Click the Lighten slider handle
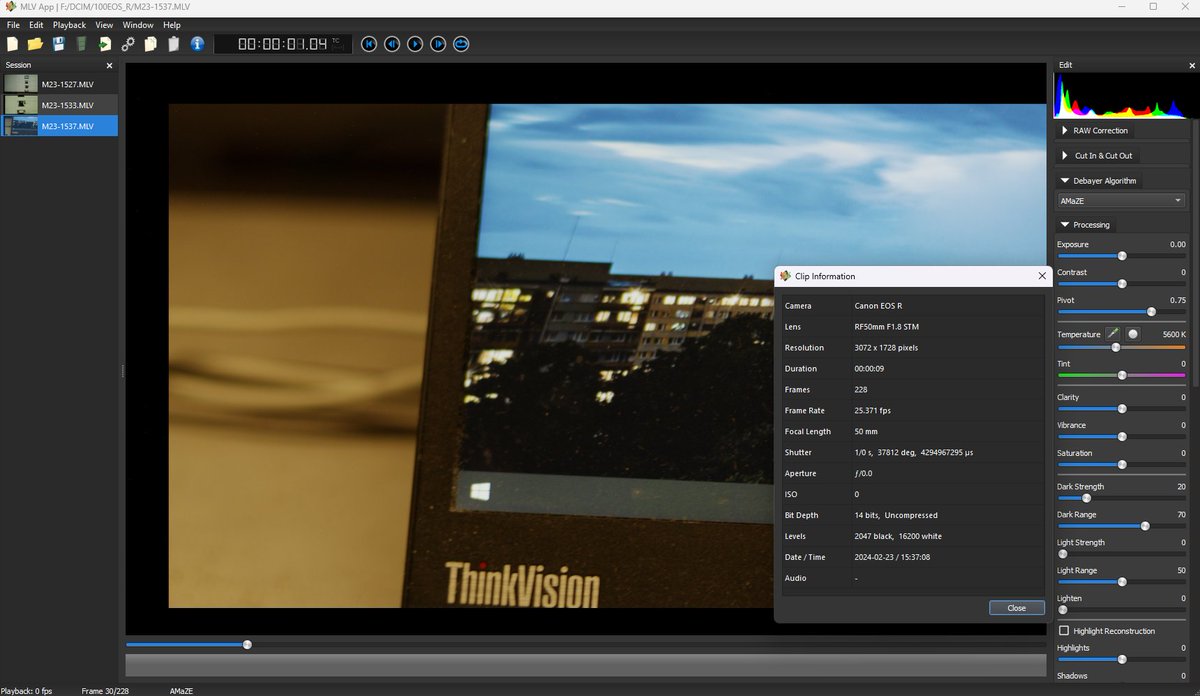1200x696 pixels. 1063,610
